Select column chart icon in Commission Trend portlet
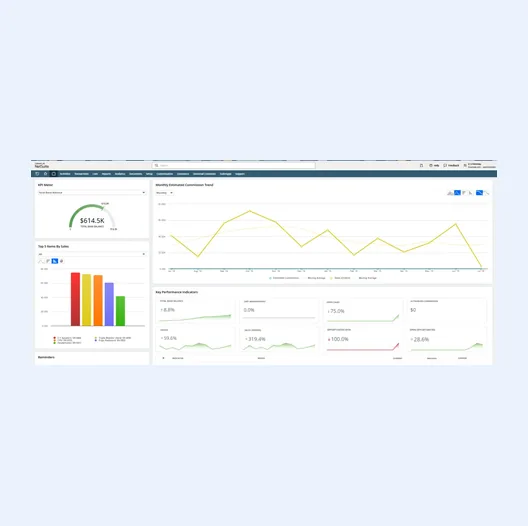Image resolution: width=528 pixels, height=526 pixels. [x=470, y=193]
